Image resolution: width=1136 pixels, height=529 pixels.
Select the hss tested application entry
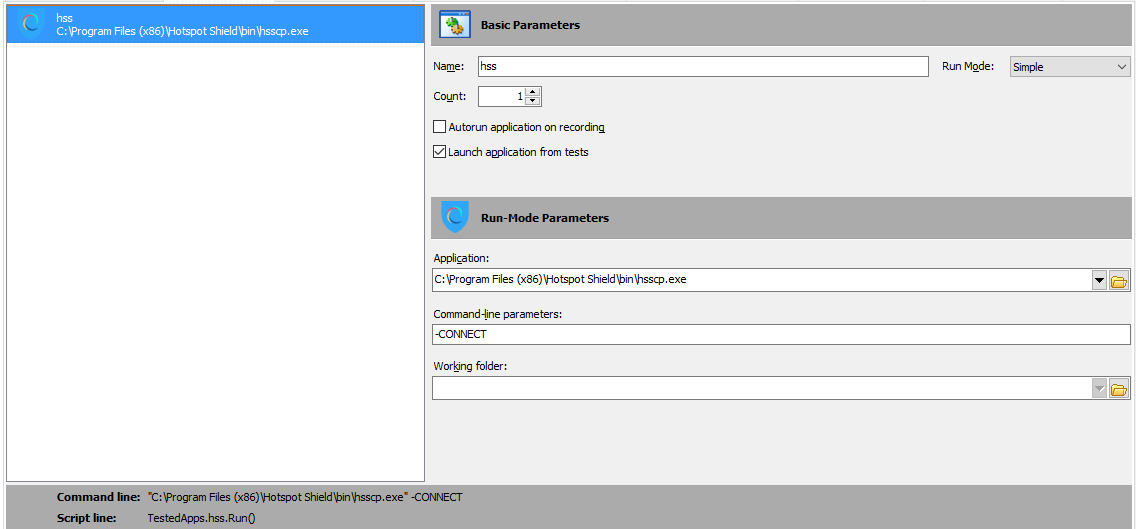pyautogui.click(x=215, y=23)
